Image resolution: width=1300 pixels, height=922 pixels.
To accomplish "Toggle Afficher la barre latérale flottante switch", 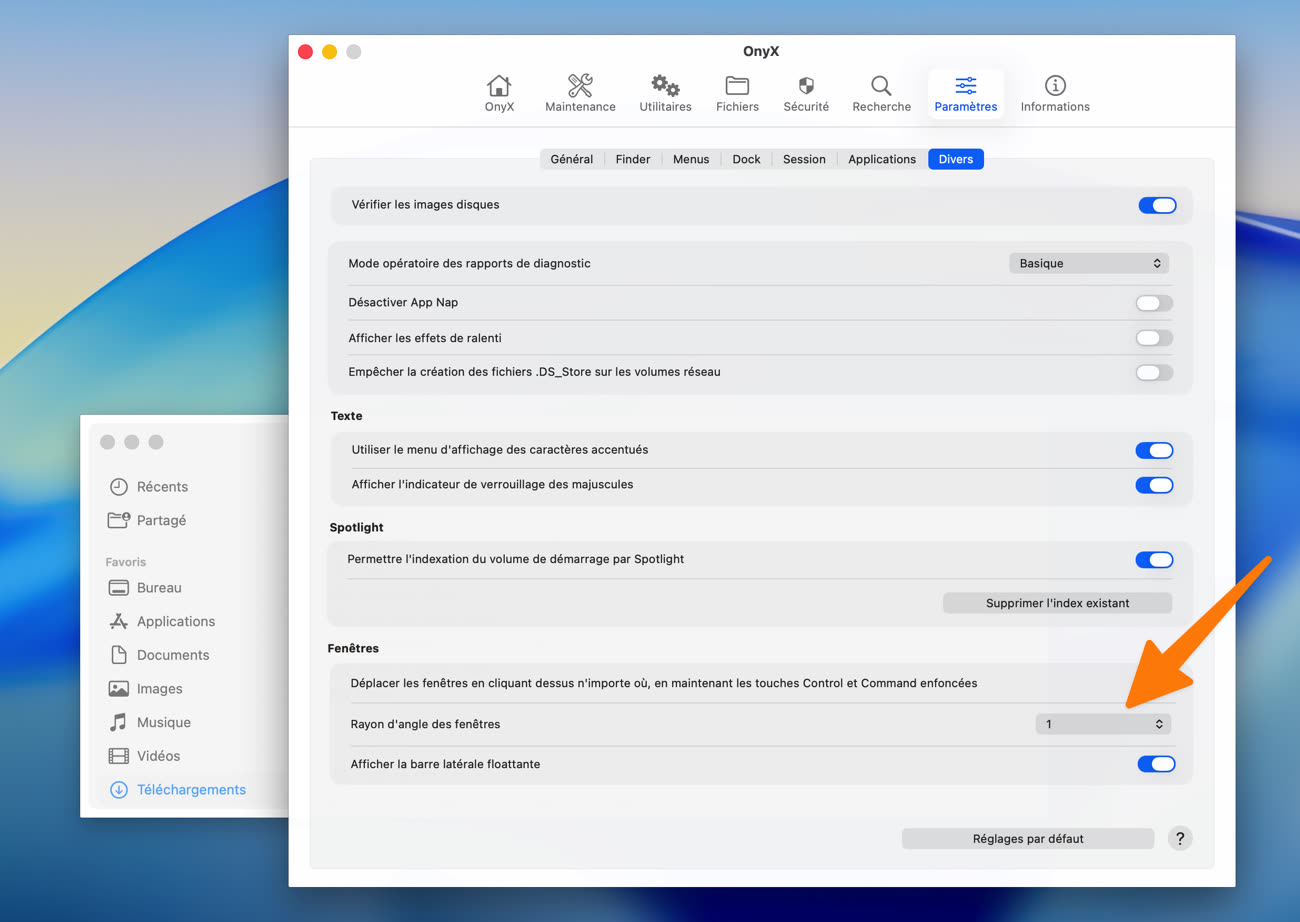I will [1156, 765].
